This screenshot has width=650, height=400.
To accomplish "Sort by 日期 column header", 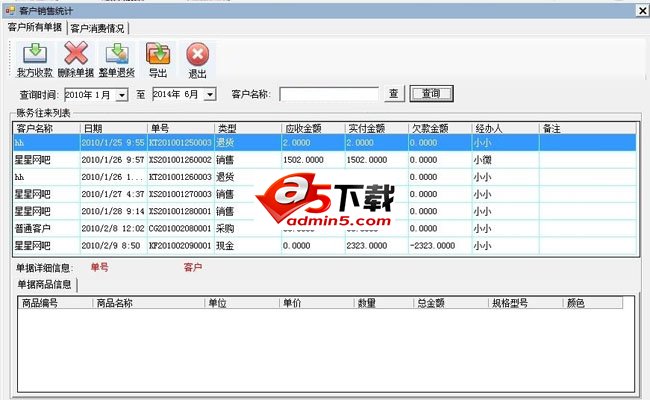I will (x=114, y=128).
